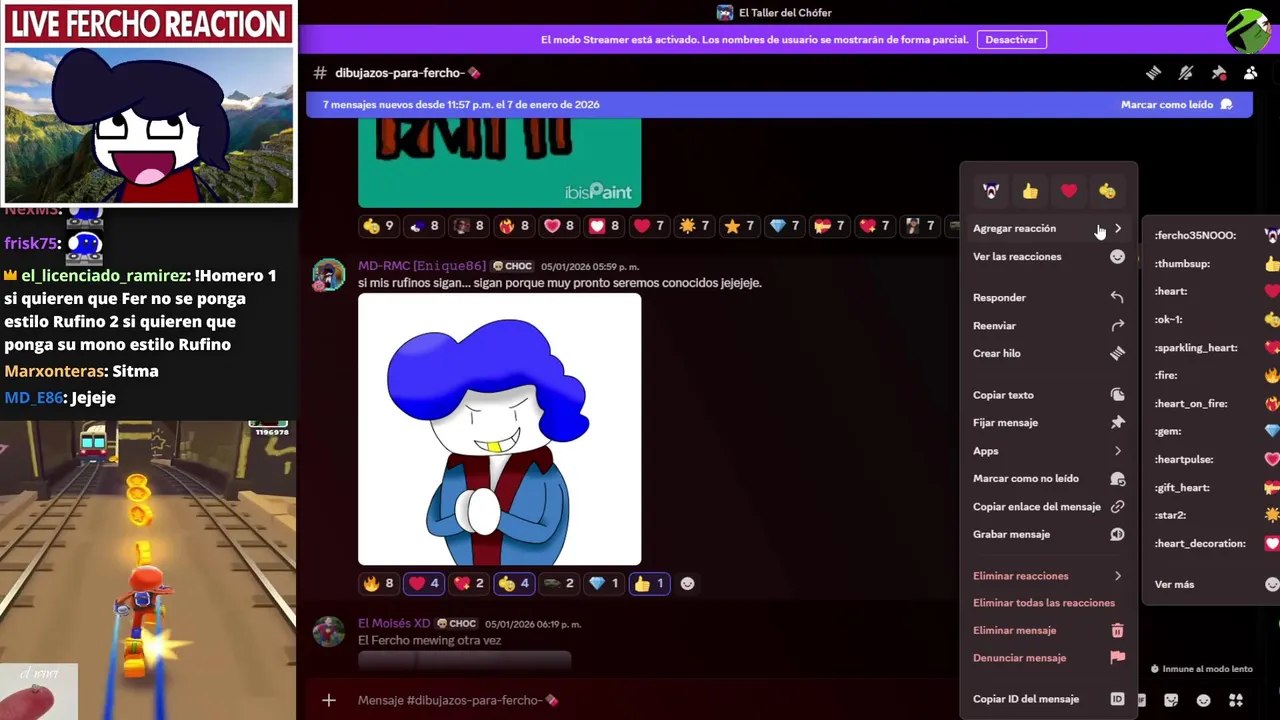Viewport: 1280px width, 720px height.
Task: Choose Reenviar from context menu
Action: (1048, 325)
